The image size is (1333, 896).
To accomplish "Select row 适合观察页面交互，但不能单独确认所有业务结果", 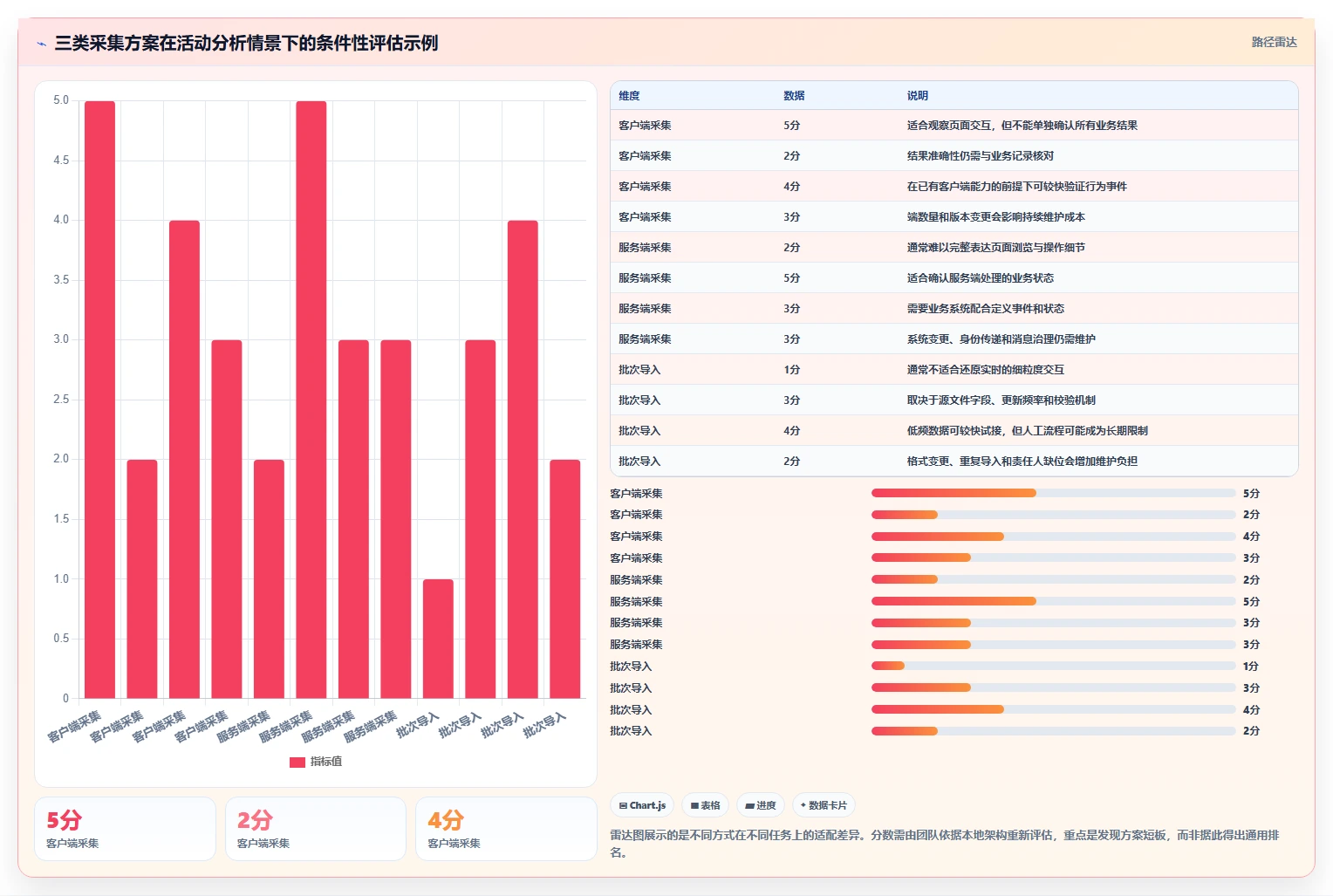I will click(x=954, y=125).
